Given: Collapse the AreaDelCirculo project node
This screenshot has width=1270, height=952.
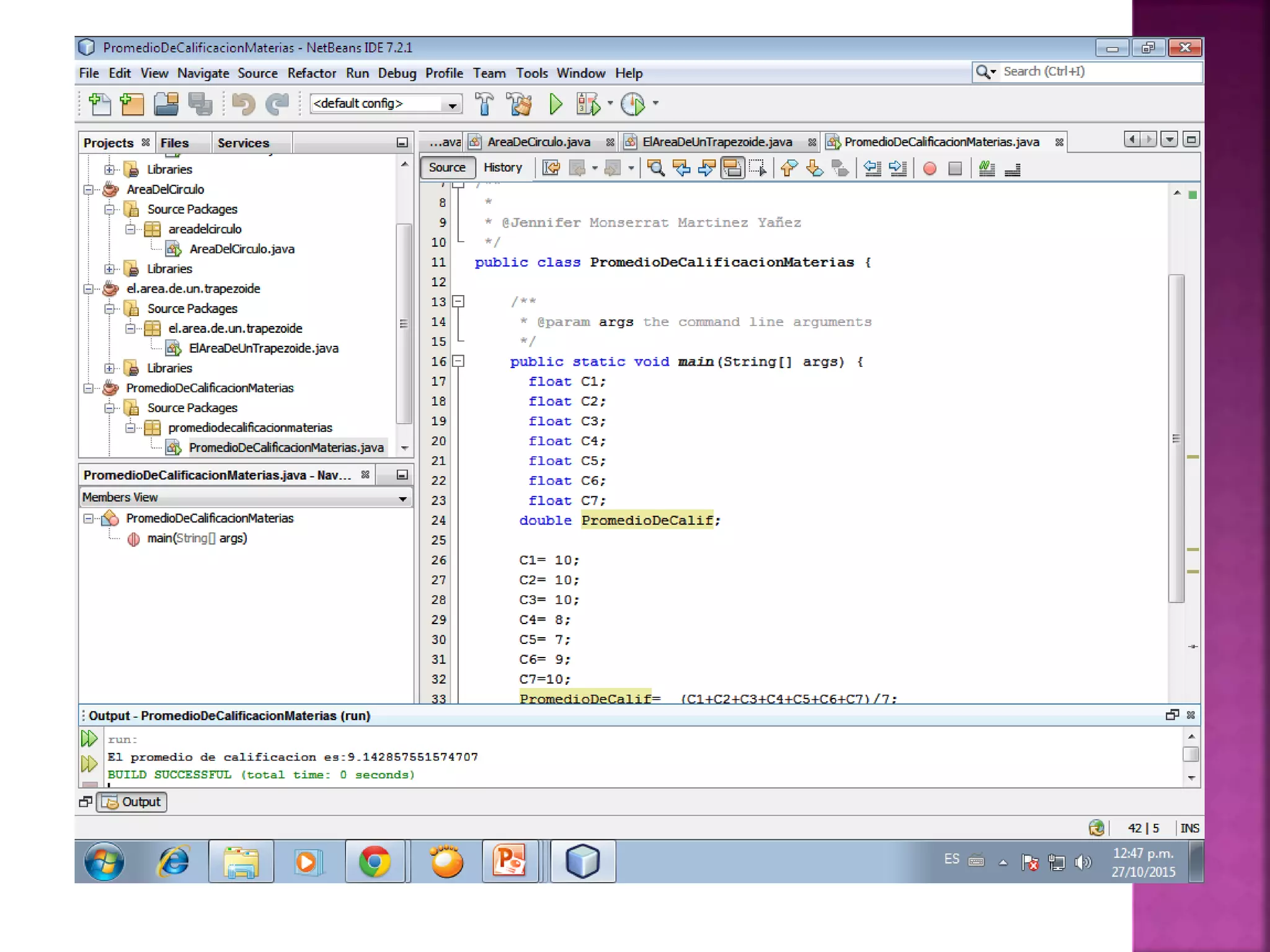Looking at the screenshot, I should (x=89, y=190).
